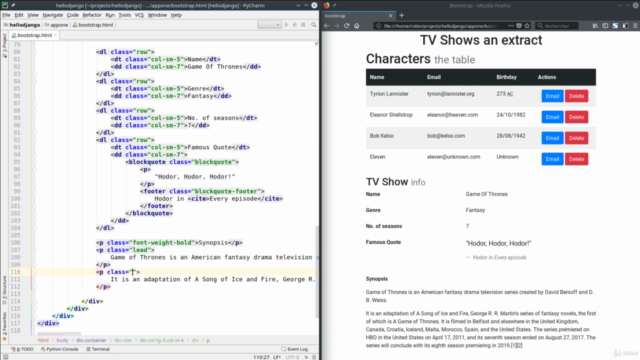Open the Navigate menu
This screenshot has height=360, width=640.
tap(53, 15)
